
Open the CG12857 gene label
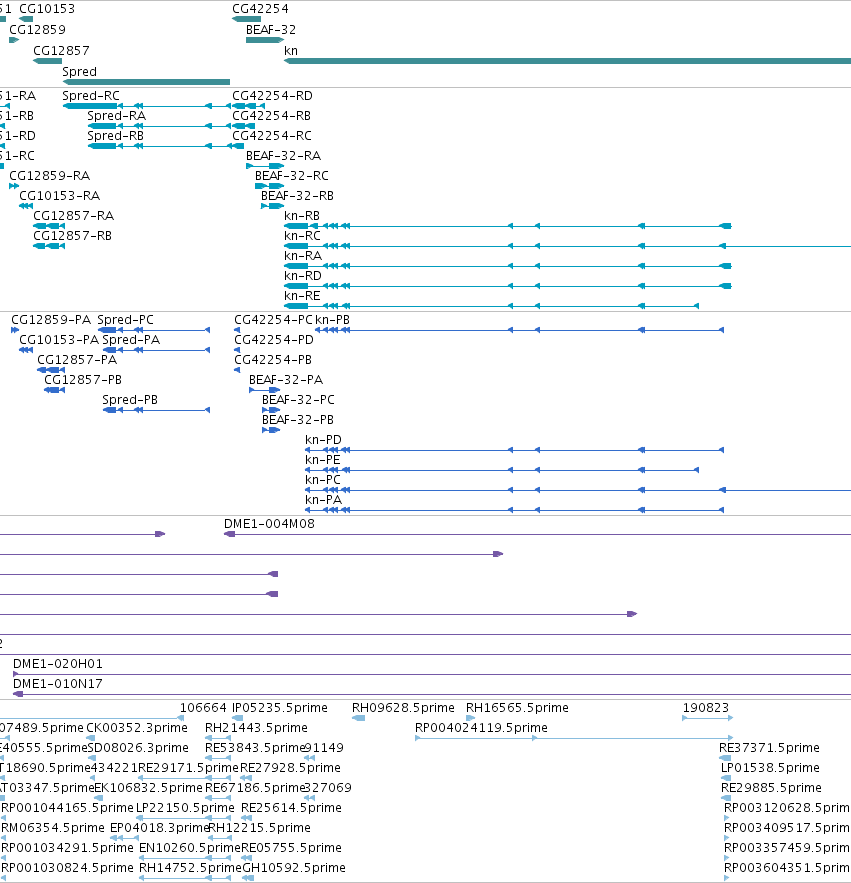click(61, 50)
